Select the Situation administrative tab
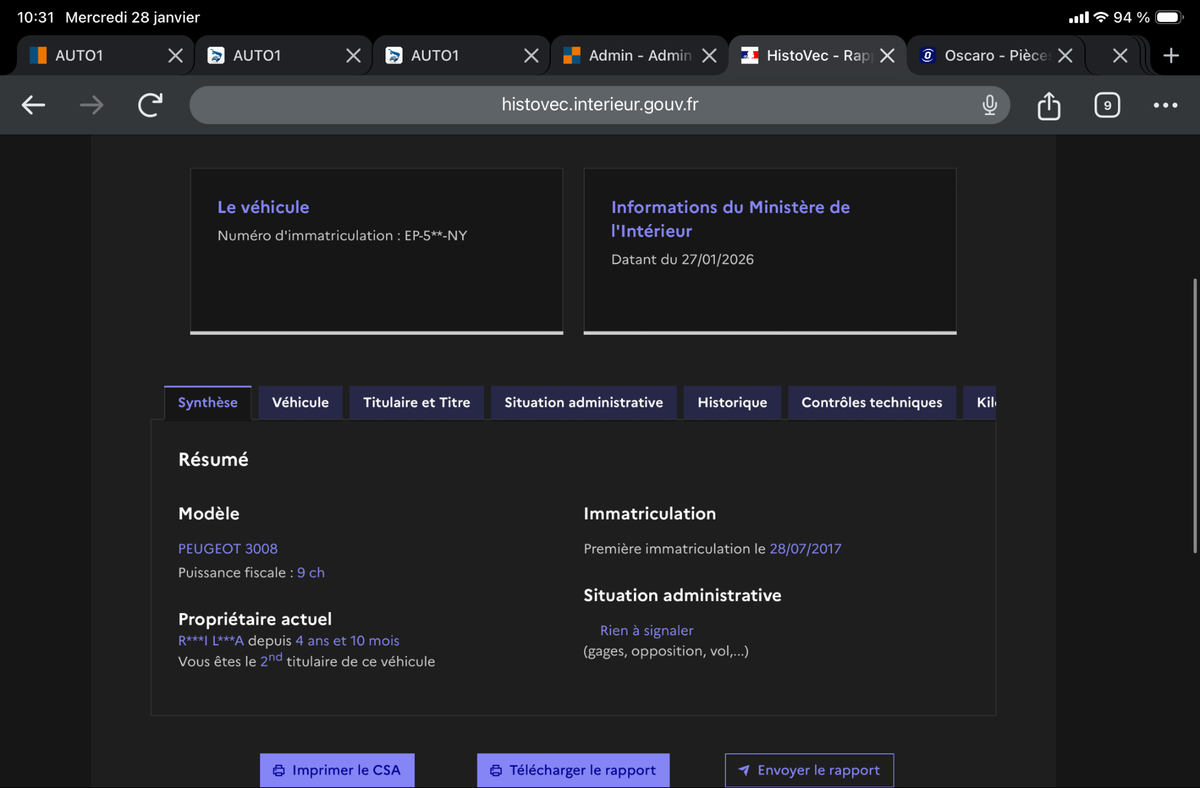The image size is (1200, 788). coord(583,402)
